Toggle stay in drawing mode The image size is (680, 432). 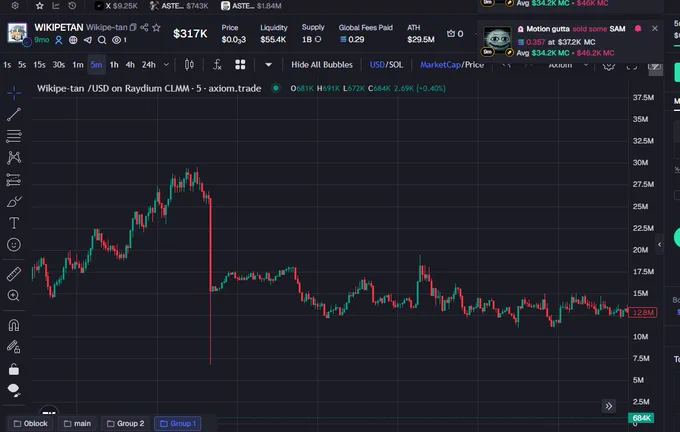tap(14, 347)
